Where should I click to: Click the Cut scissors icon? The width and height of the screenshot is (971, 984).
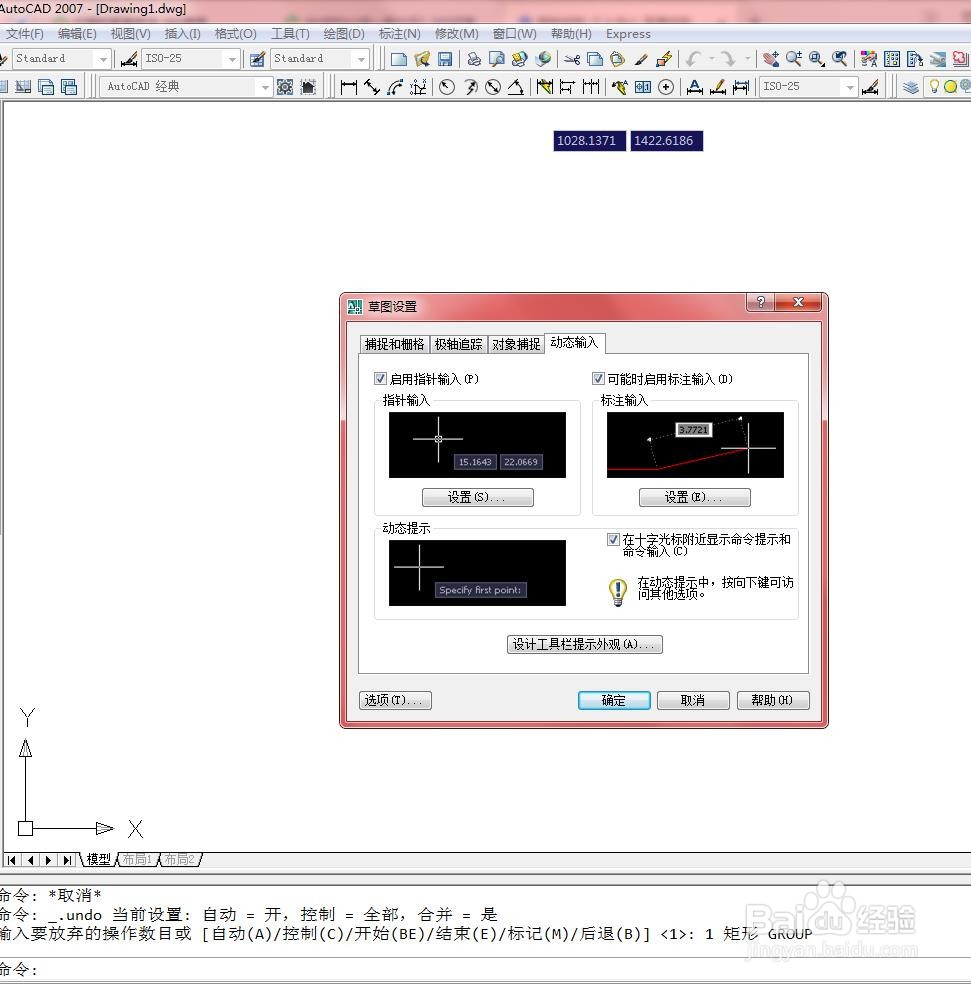pos(572,59)
